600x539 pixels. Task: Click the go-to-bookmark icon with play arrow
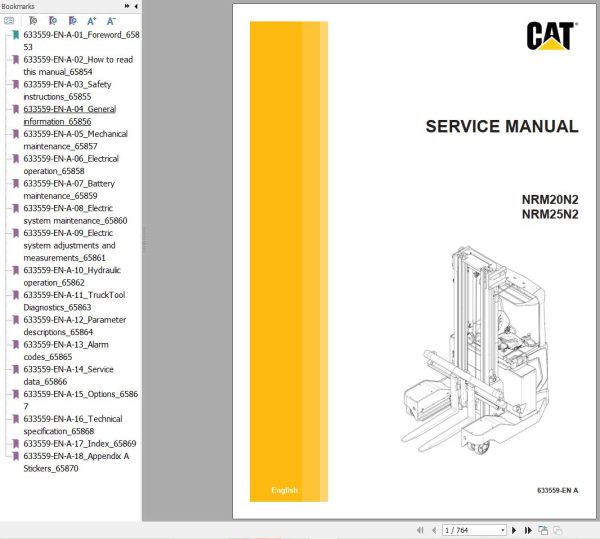pos(72,21)
